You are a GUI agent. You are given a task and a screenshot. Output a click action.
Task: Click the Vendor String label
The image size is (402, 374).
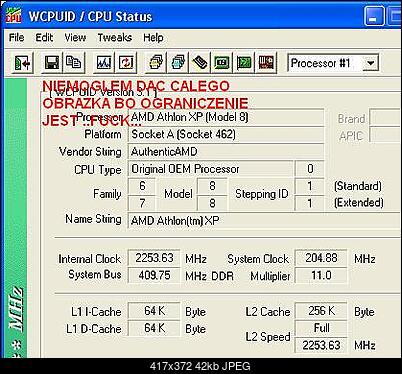pos(90,152)
